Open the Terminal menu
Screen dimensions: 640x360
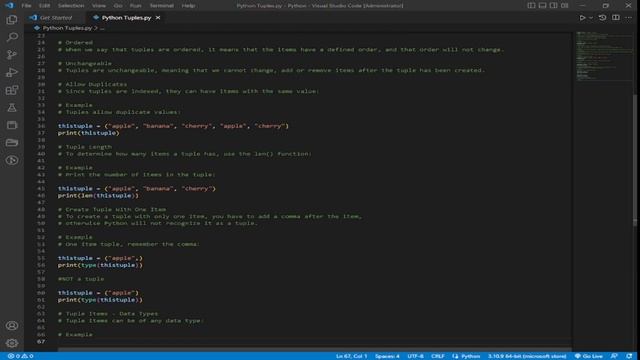click(x=162, y=6)
